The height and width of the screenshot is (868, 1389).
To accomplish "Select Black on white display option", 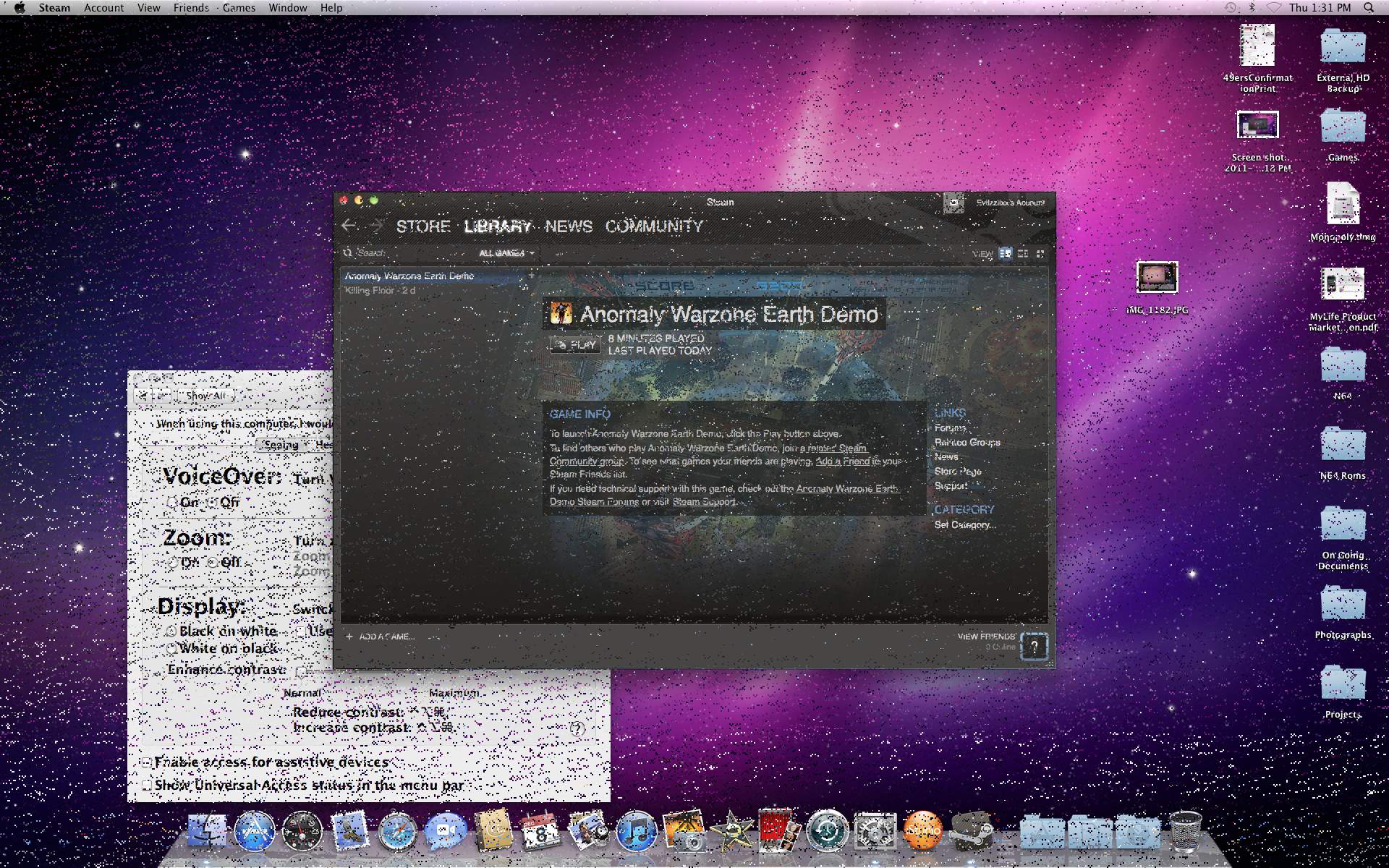I will 171,631.
